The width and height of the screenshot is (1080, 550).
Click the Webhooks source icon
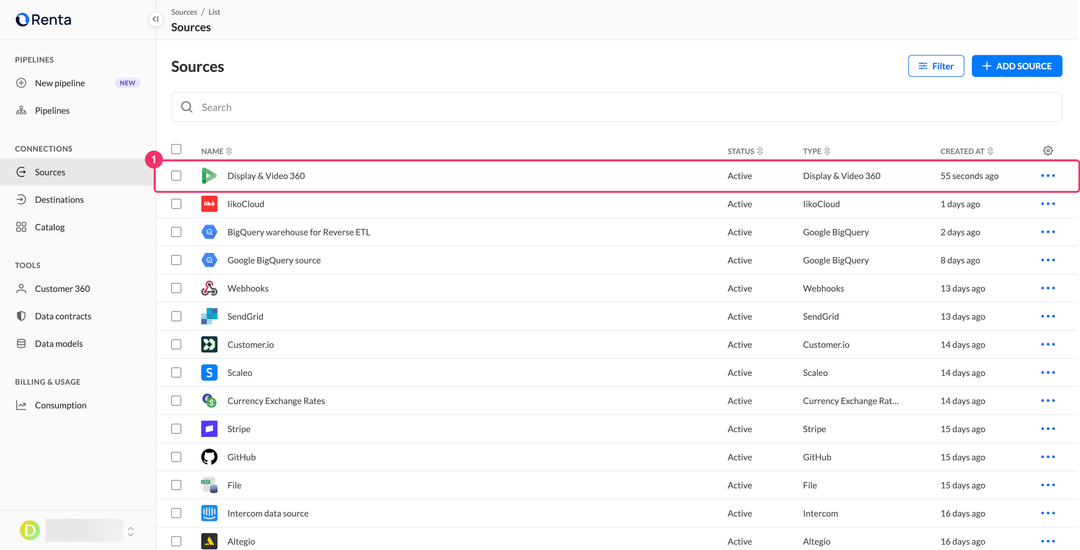pyautogui.click(x=209, y=288)
